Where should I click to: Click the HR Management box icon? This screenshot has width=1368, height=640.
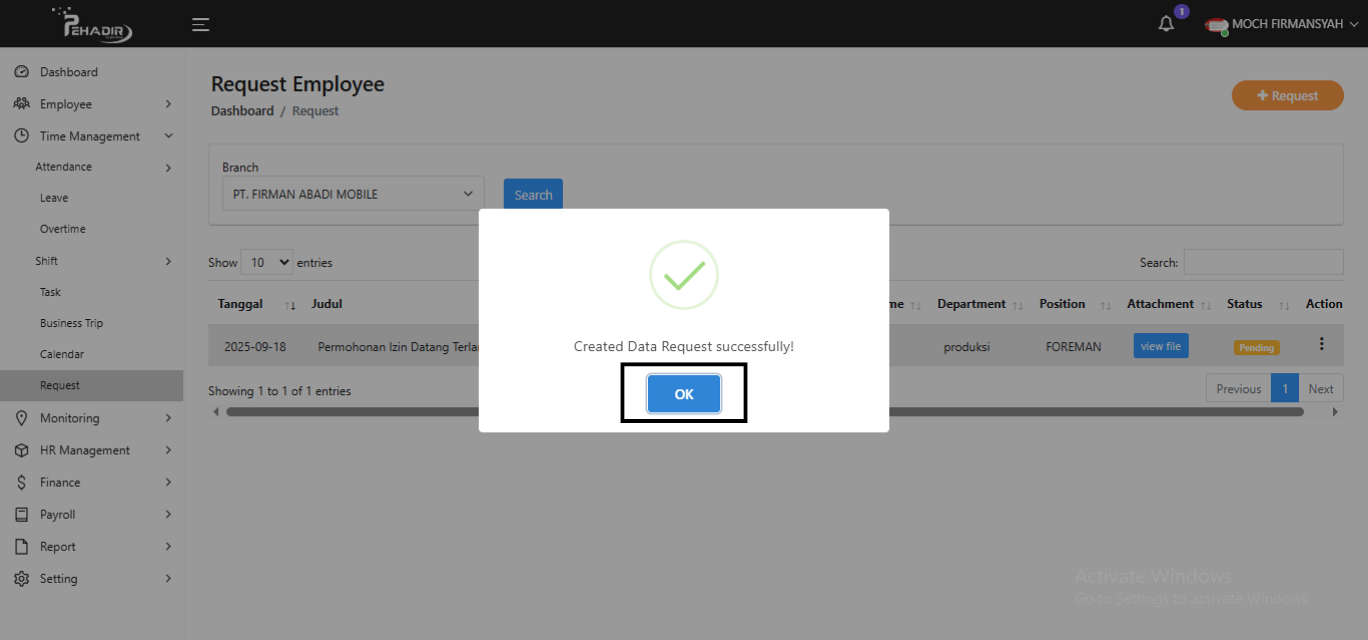[x=21, y=450]
